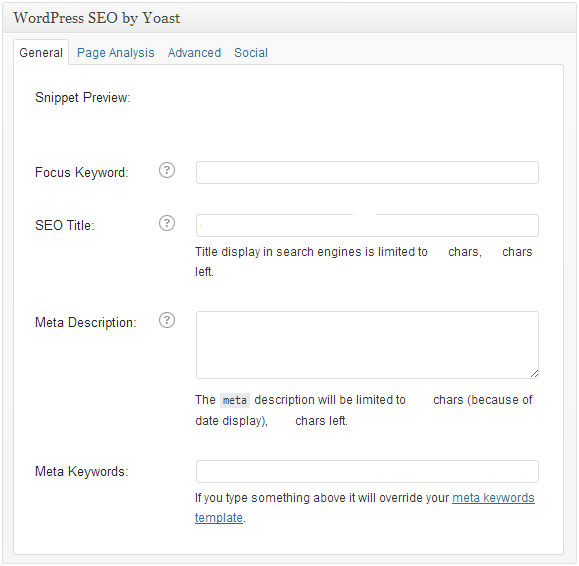Focus the Focus Keyword text field

[367, 172]
